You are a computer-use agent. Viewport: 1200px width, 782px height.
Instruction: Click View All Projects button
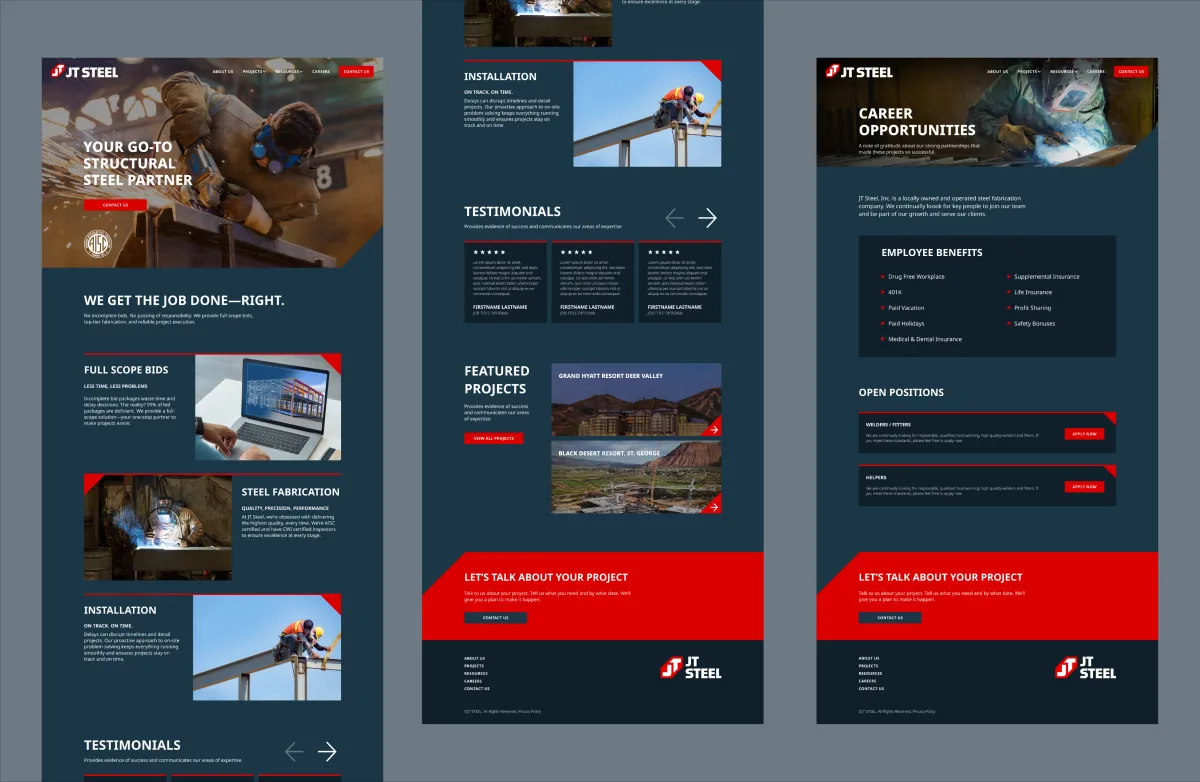pos(493,438)
